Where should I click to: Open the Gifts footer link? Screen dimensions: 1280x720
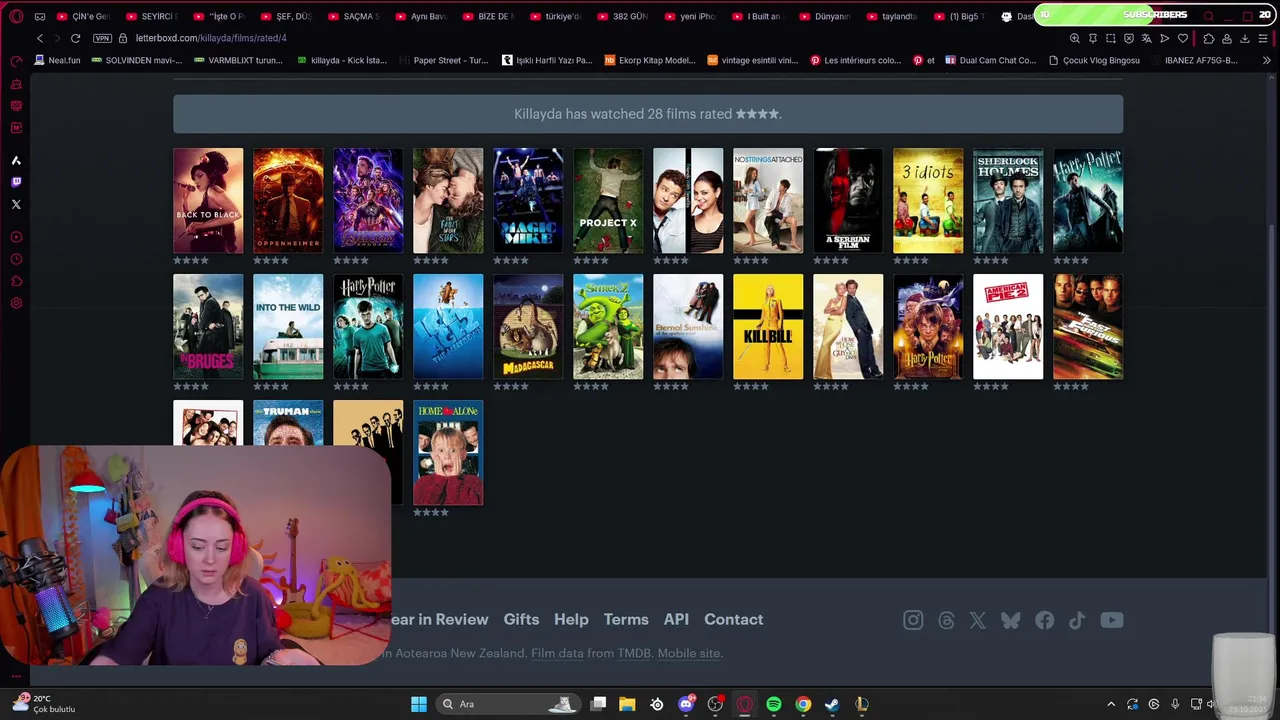pos(521,619)
